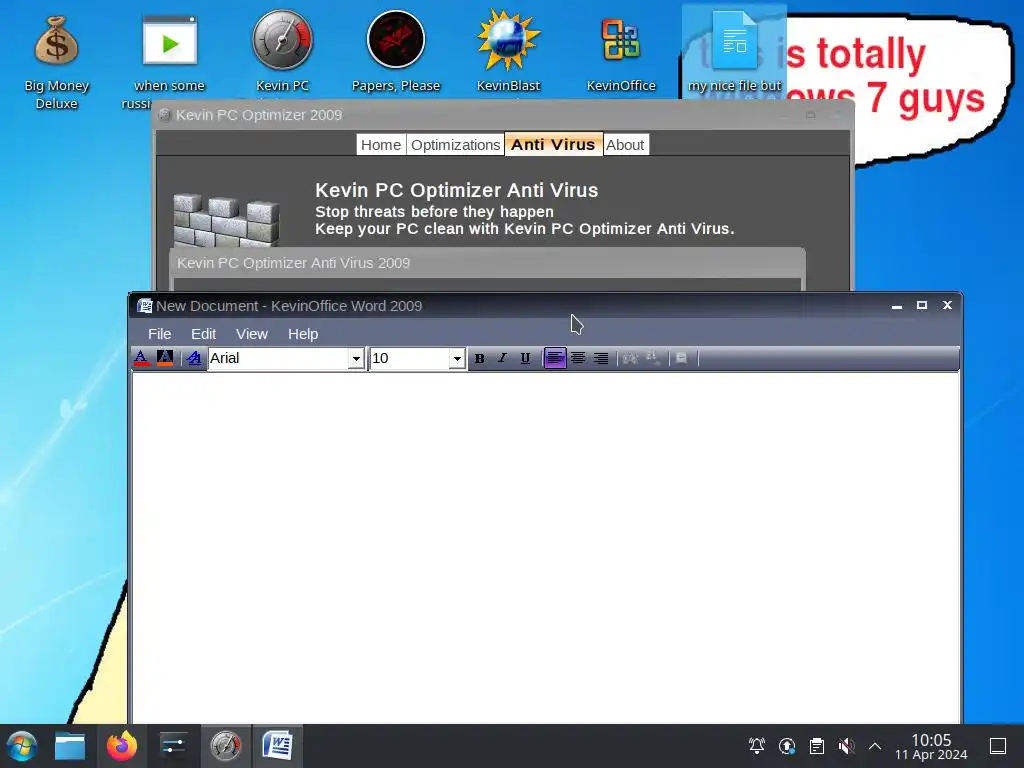Open the About tab in Kevin PC Optimizer
The width and height of the screenshot is (1024, 768).
click(625, 144)
